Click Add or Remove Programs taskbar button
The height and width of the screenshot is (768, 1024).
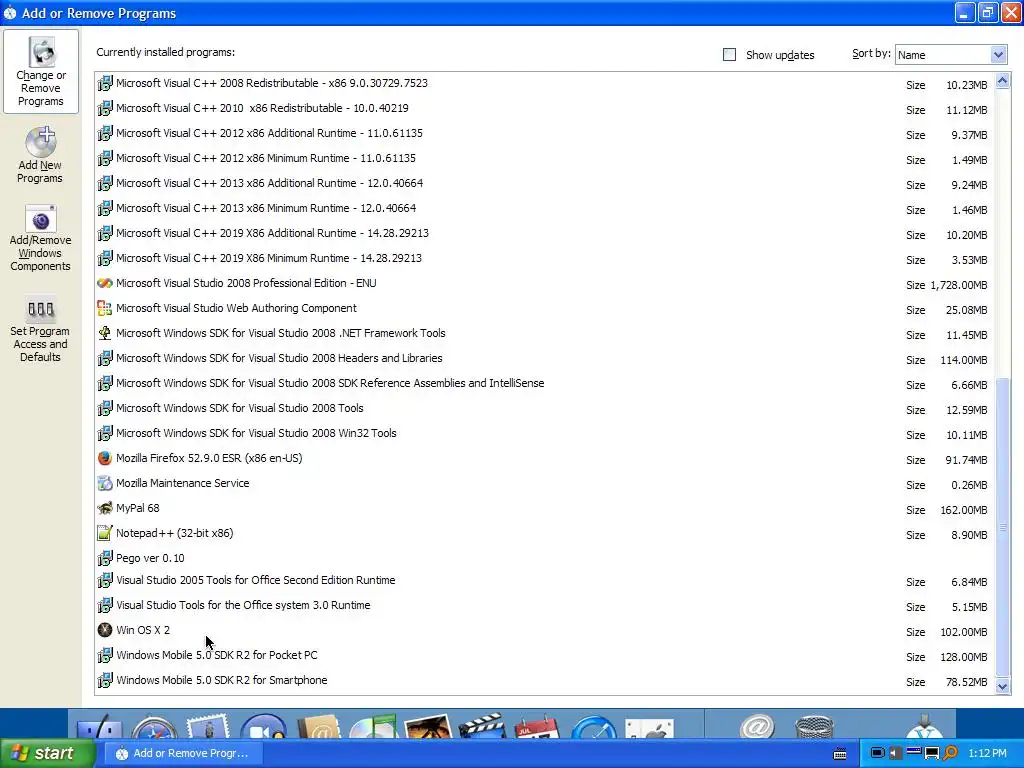(183, 753)
